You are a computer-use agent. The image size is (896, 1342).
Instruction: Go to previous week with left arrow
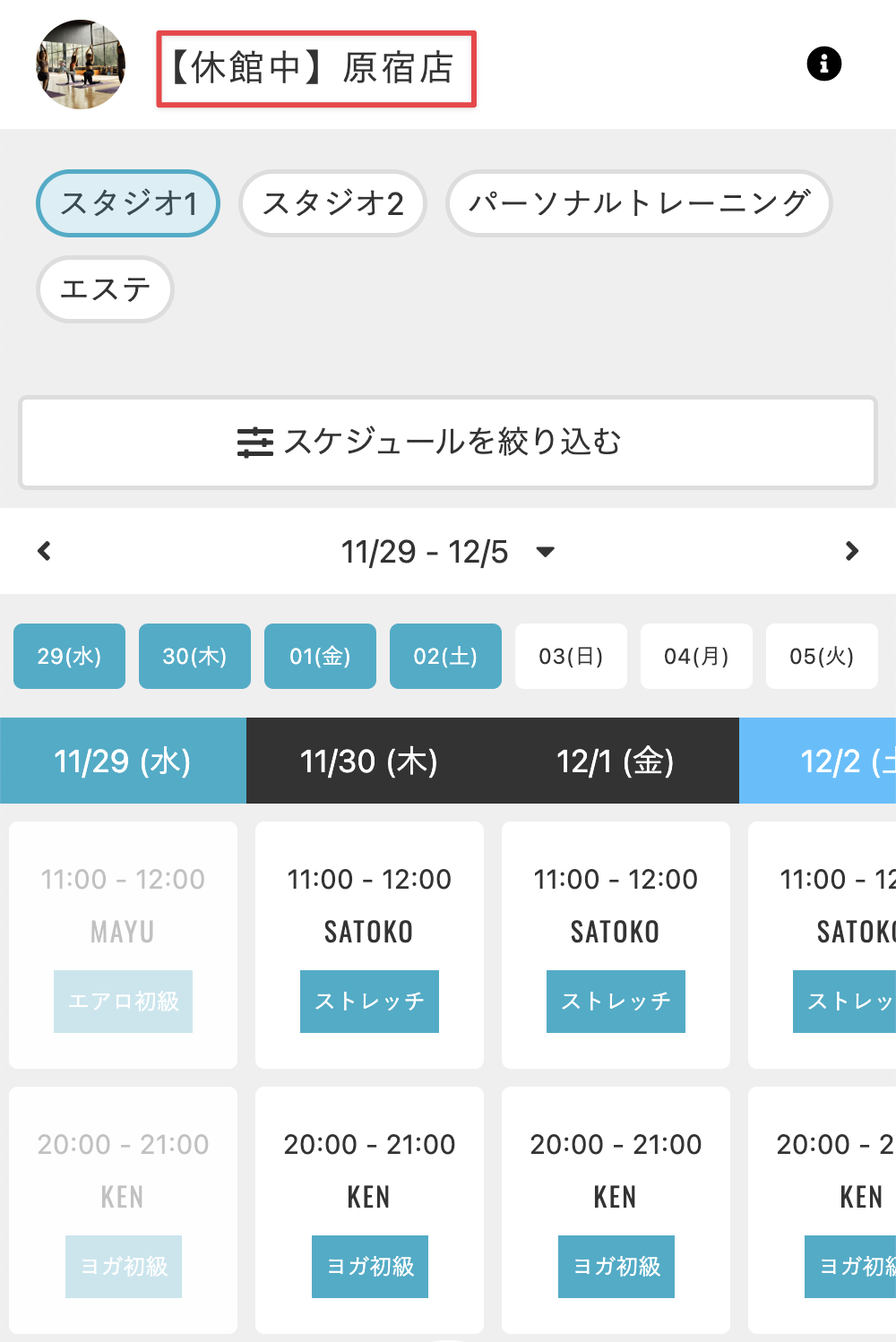(44, 551)
